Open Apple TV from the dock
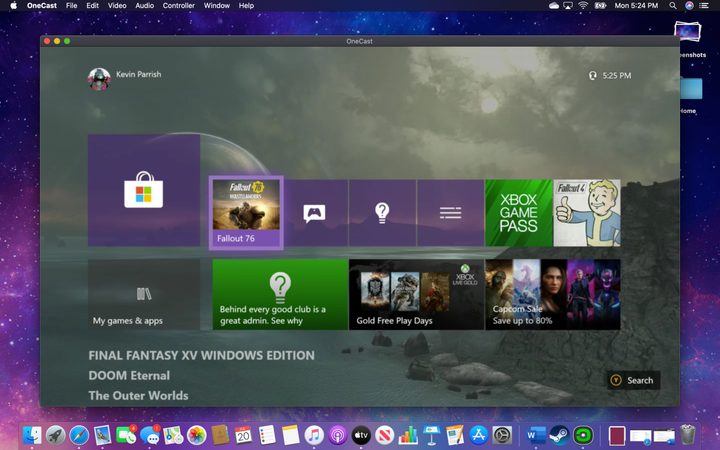Viewport: 720px width, 450px height. (361, 434)
